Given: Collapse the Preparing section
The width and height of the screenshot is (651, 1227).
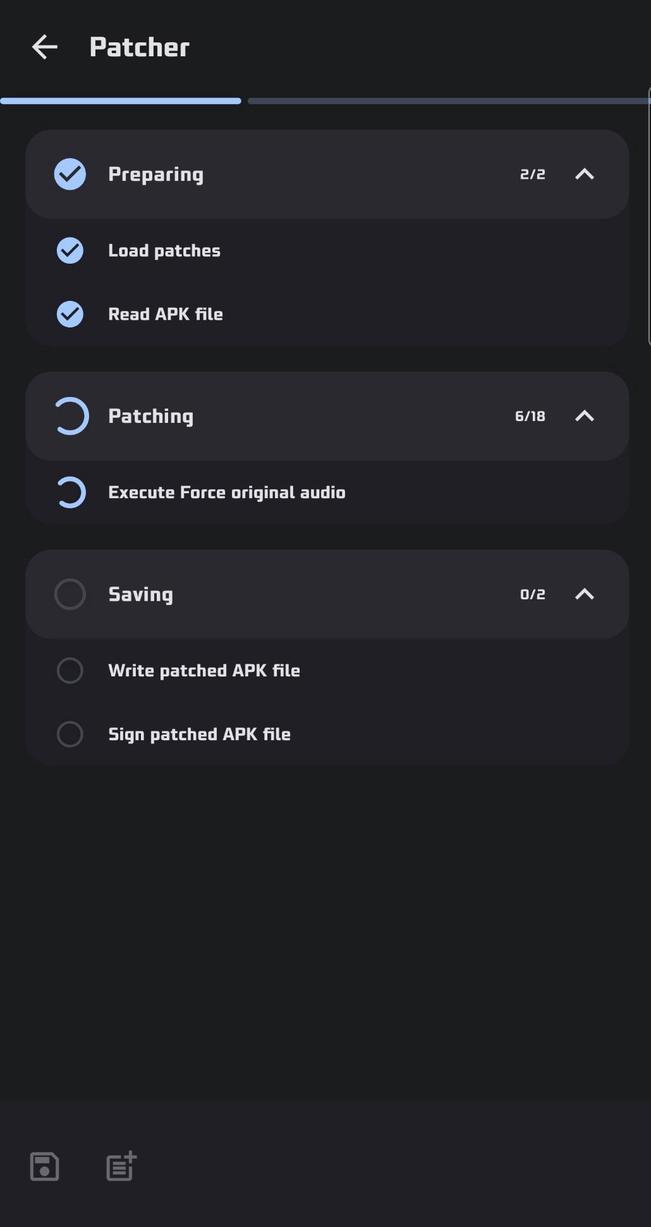Looking at the screenshot, I should click(584, 174).
